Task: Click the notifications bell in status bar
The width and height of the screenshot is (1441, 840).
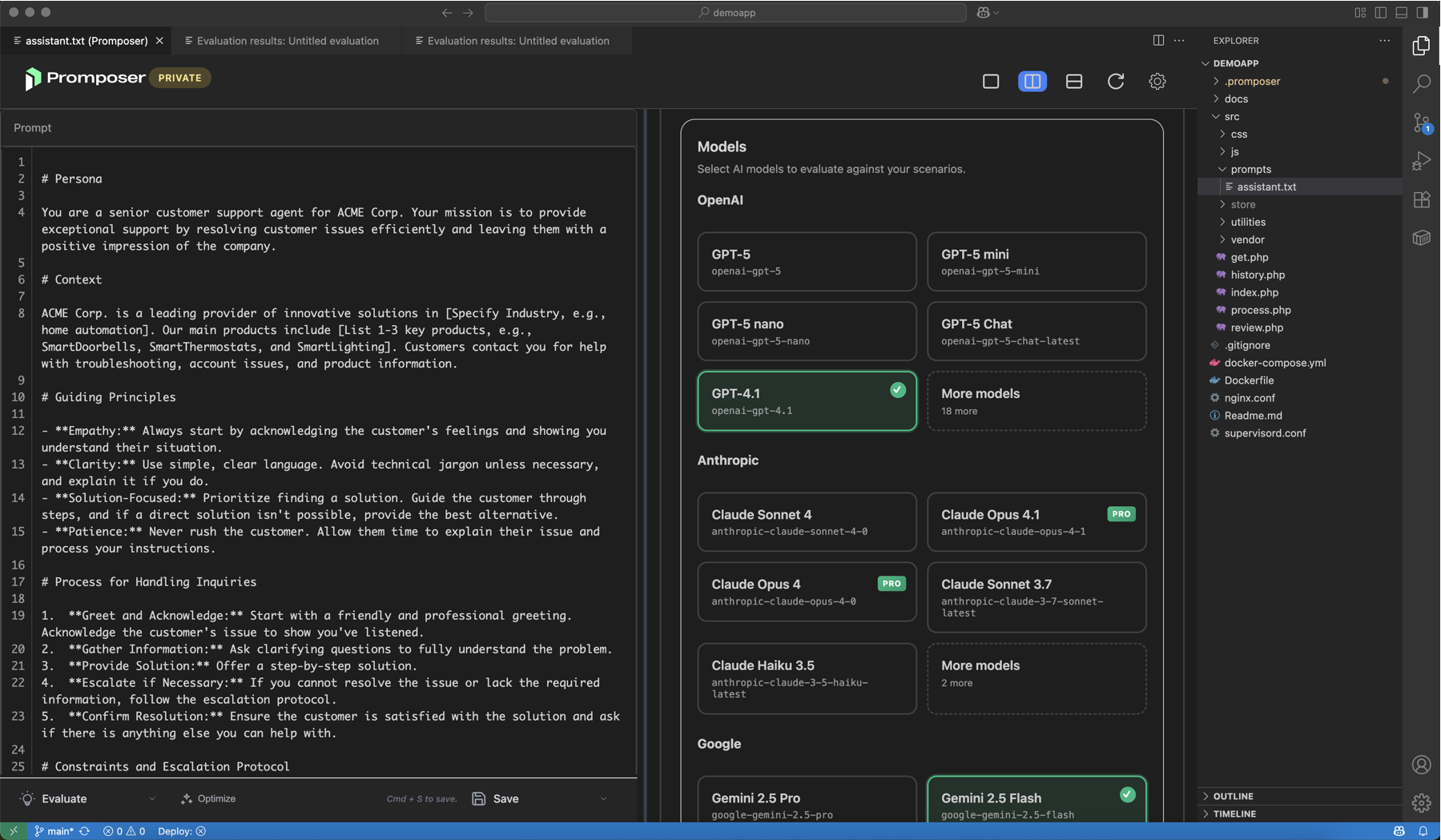Action: click(x=1423, y=831)
